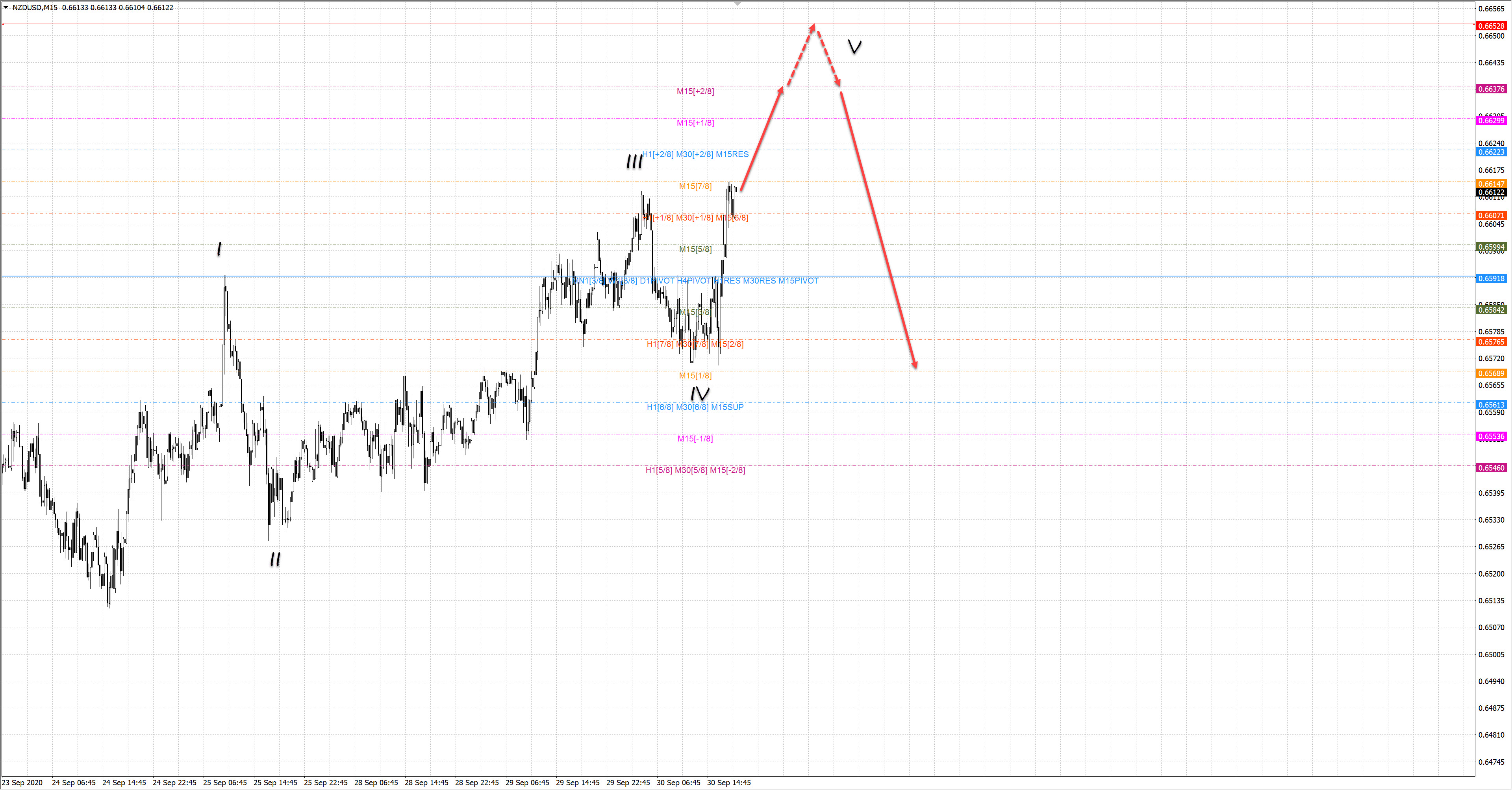The width and height of the screenshot is (1512, 790).
Task: Click the H1[6/8] M30[6/8] M15SUP label
Action: click(695, 407)
